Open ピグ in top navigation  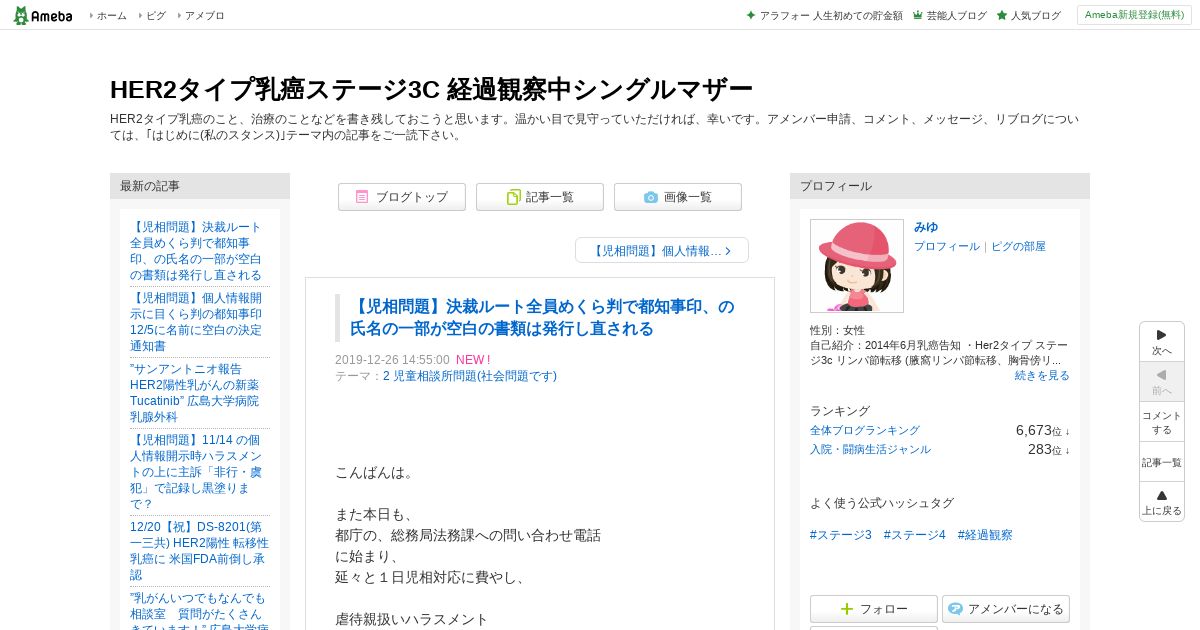tap(156, 16)
